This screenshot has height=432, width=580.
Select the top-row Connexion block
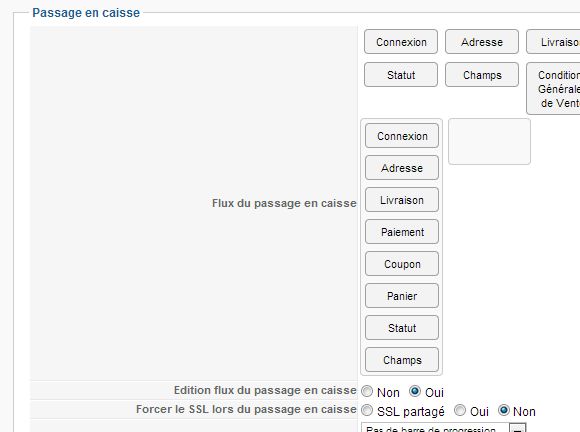(401, 42)
